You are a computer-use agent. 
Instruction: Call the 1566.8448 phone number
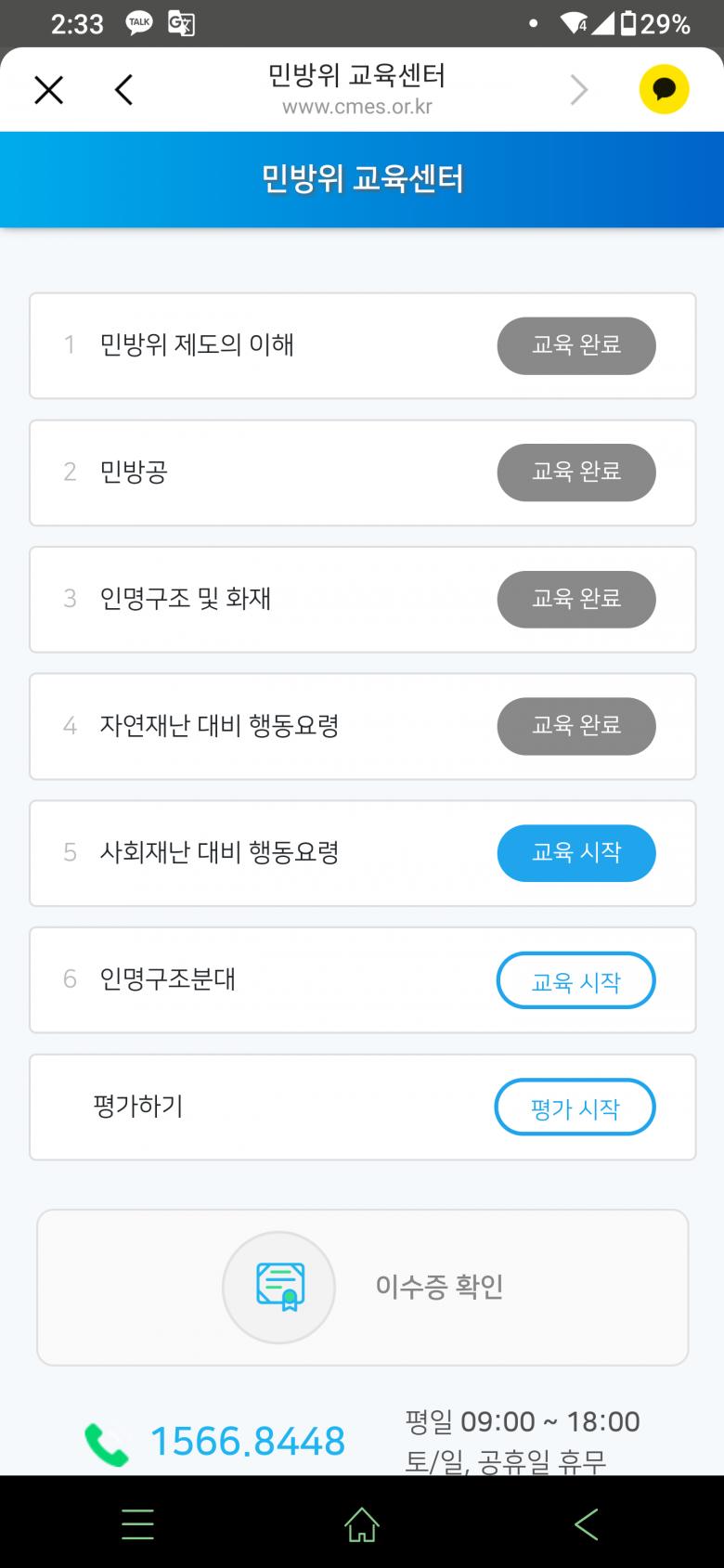click(248, 1442)
